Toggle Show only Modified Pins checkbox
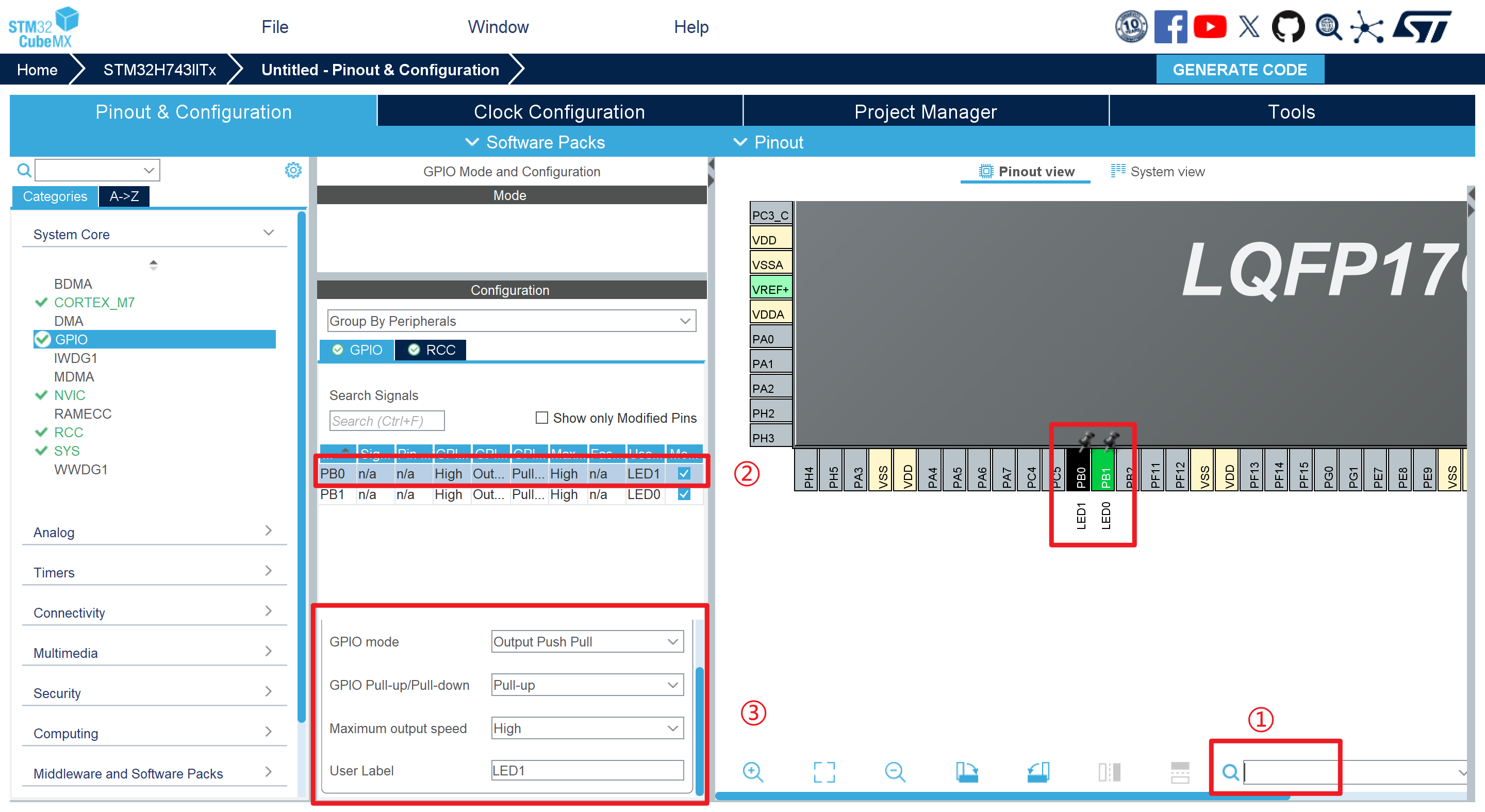 coord(541,417)
